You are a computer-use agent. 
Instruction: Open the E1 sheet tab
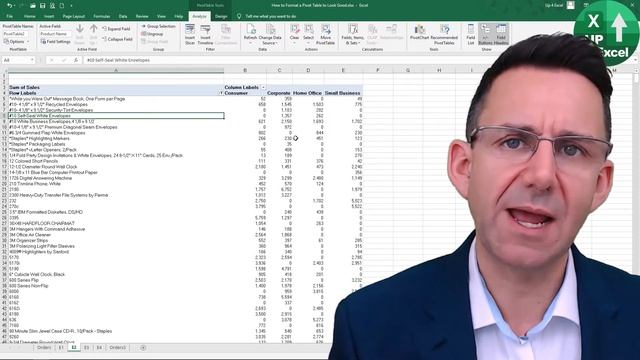[x=61, y=348]
